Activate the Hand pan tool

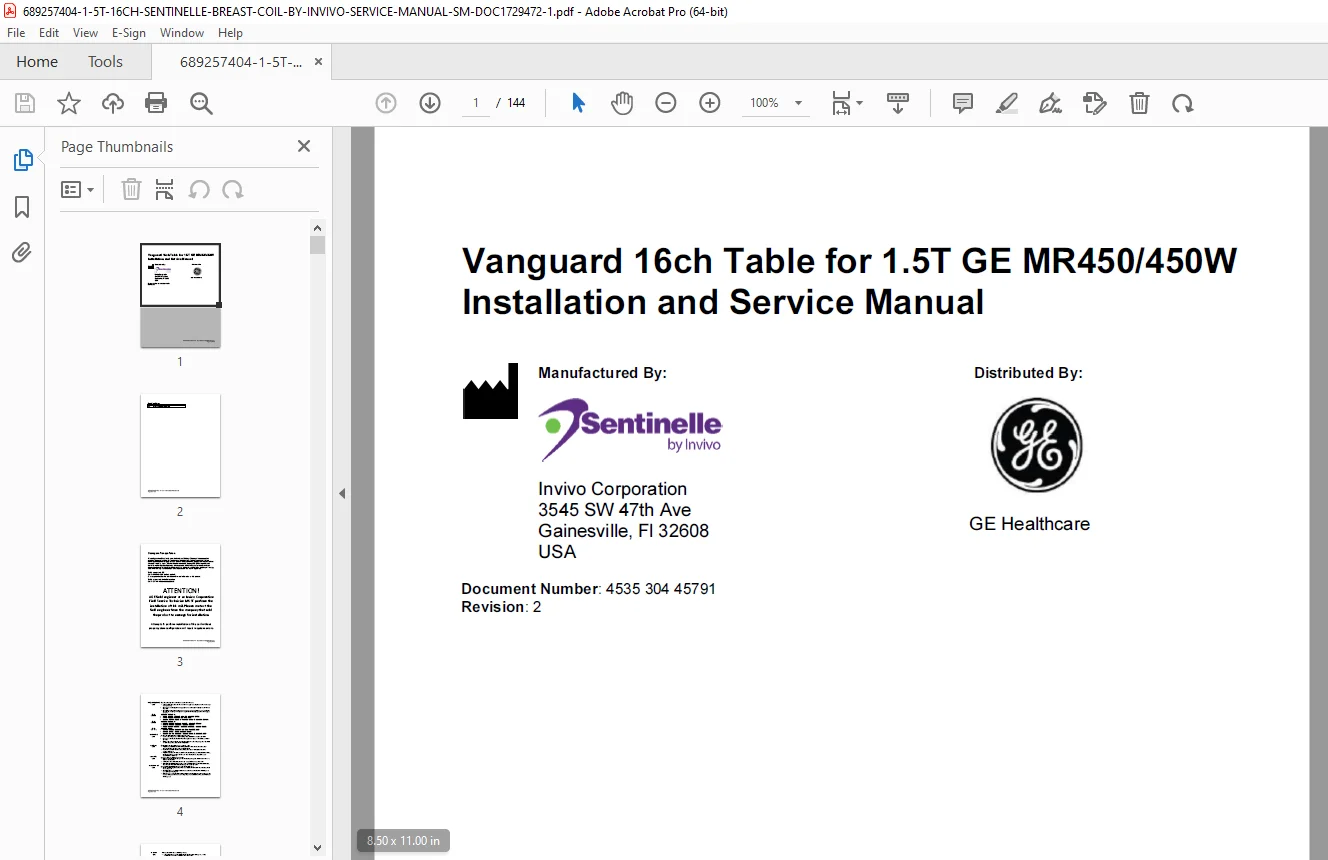pos(622,103)
